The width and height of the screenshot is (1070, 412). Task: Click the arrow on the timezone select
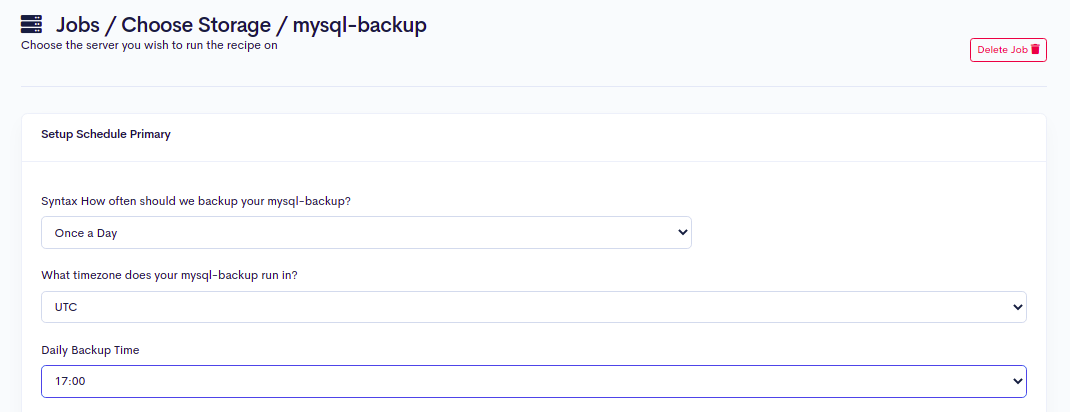(1018, 307)
